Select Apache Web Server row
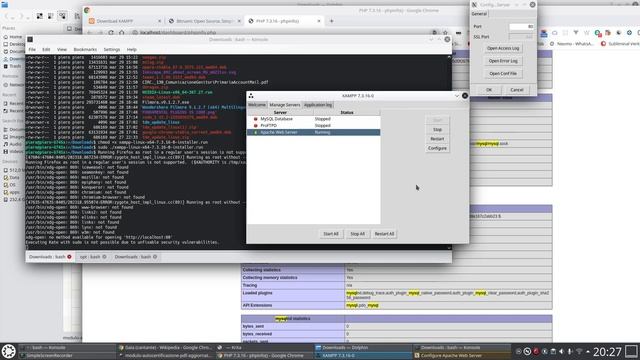Screen dimensions: 640x360 pos(313,132)
